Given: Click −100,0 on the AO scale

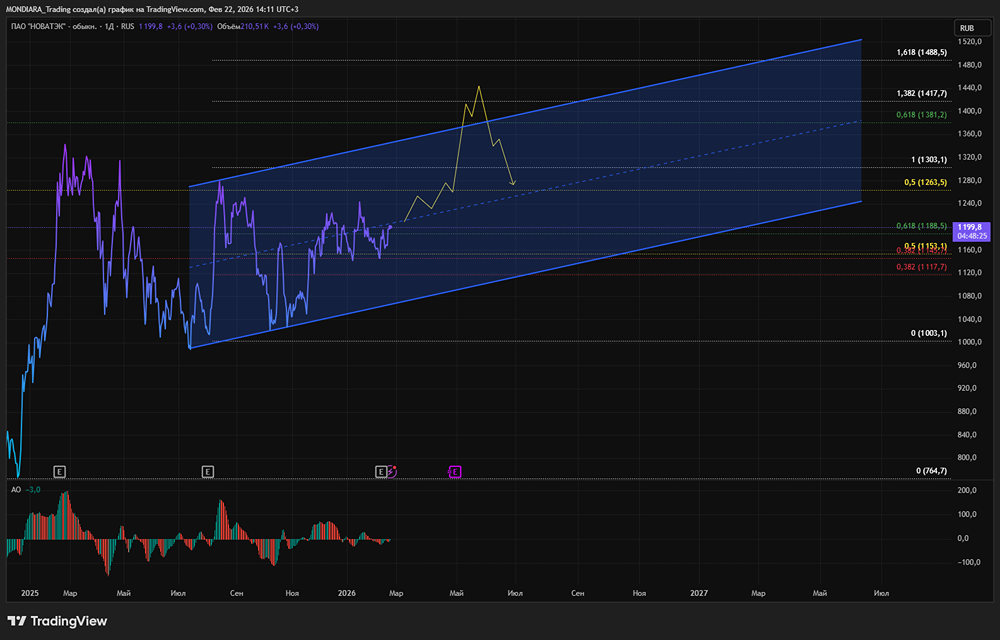Looking at the screenshot, I should coord(967,562).
